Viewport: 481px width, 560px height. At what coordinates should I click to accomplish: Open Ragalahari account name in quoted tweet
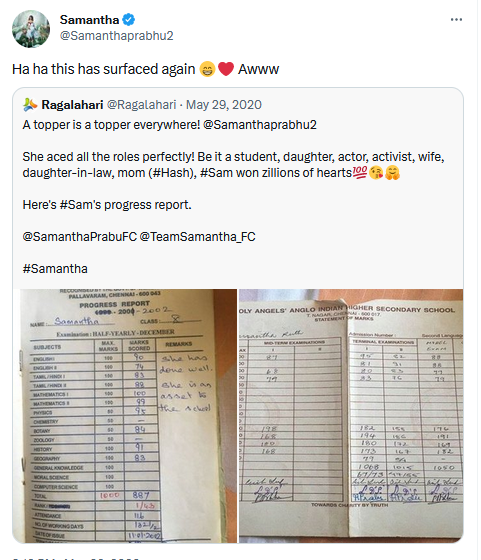(72, 105)
